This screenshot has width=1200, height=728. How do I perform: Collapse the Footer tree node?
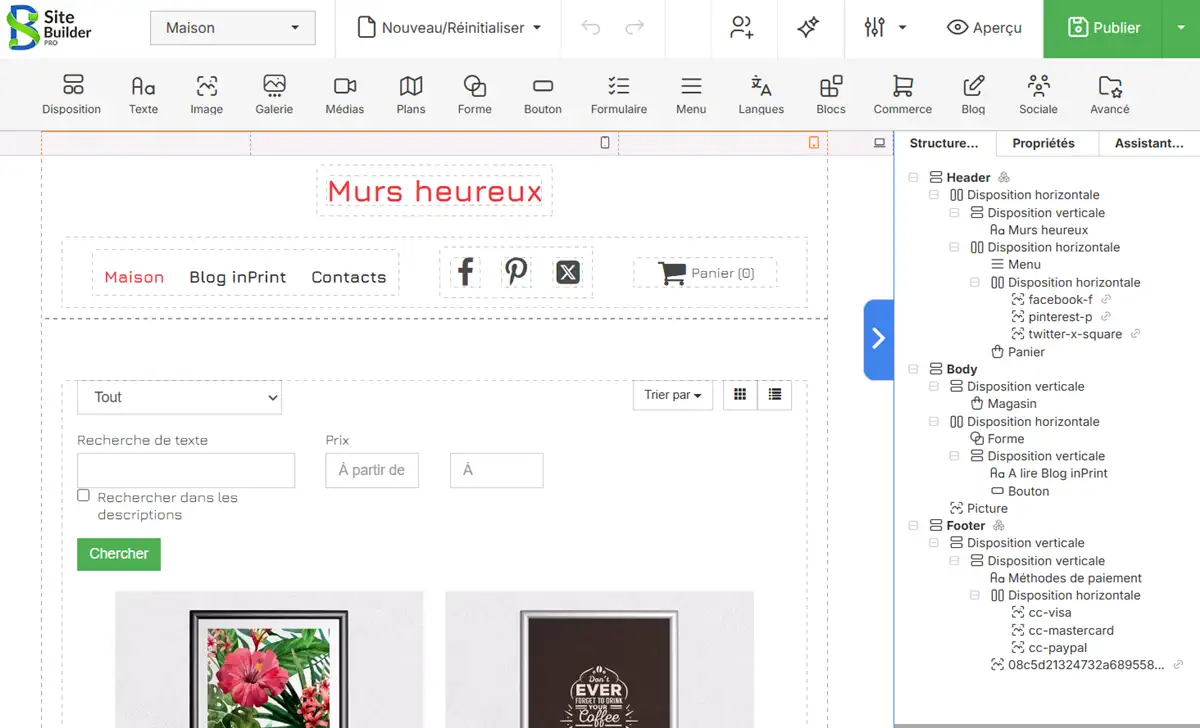coord(913,525)
